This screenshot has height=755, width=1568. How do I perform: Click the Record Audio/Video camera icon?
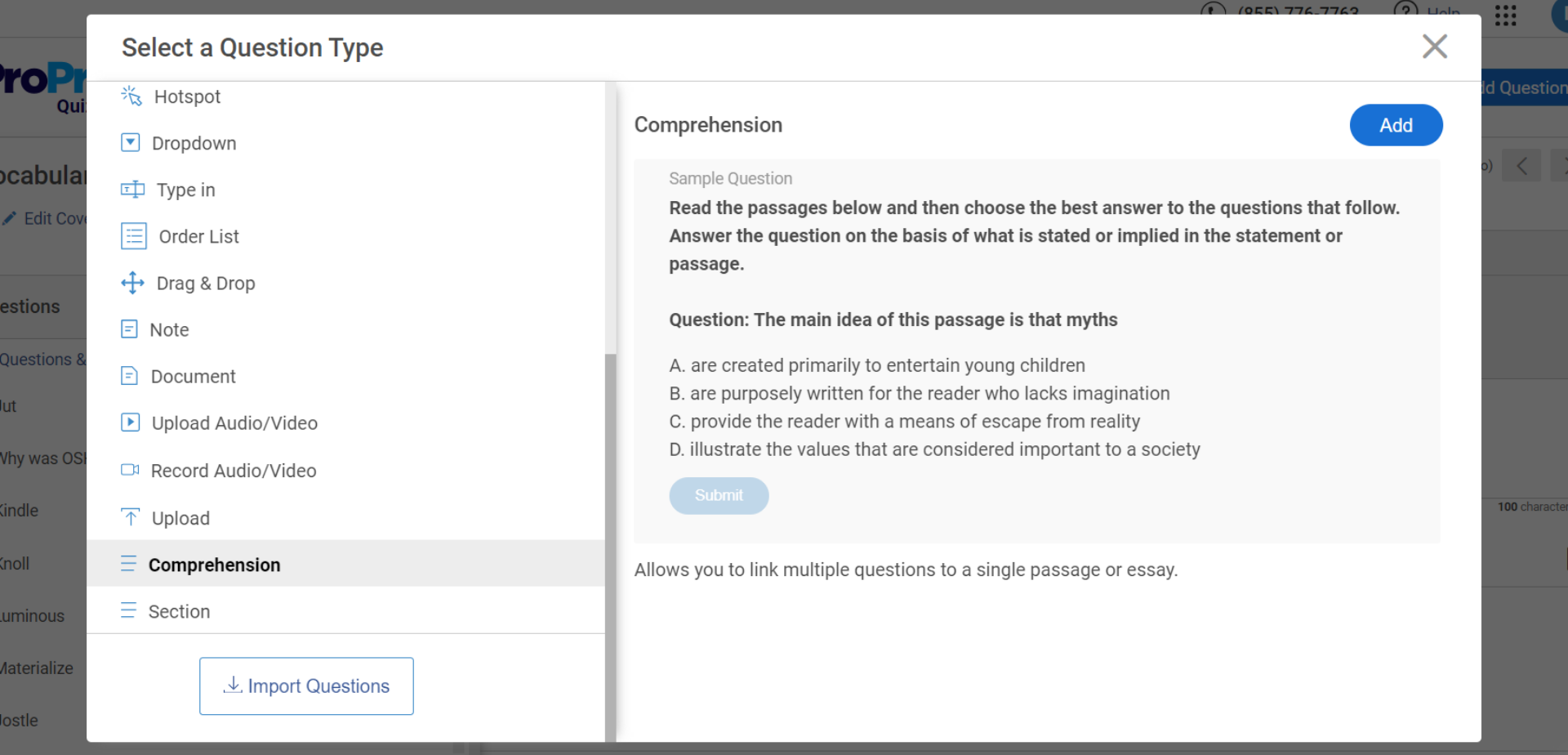(x=130, y=470)
